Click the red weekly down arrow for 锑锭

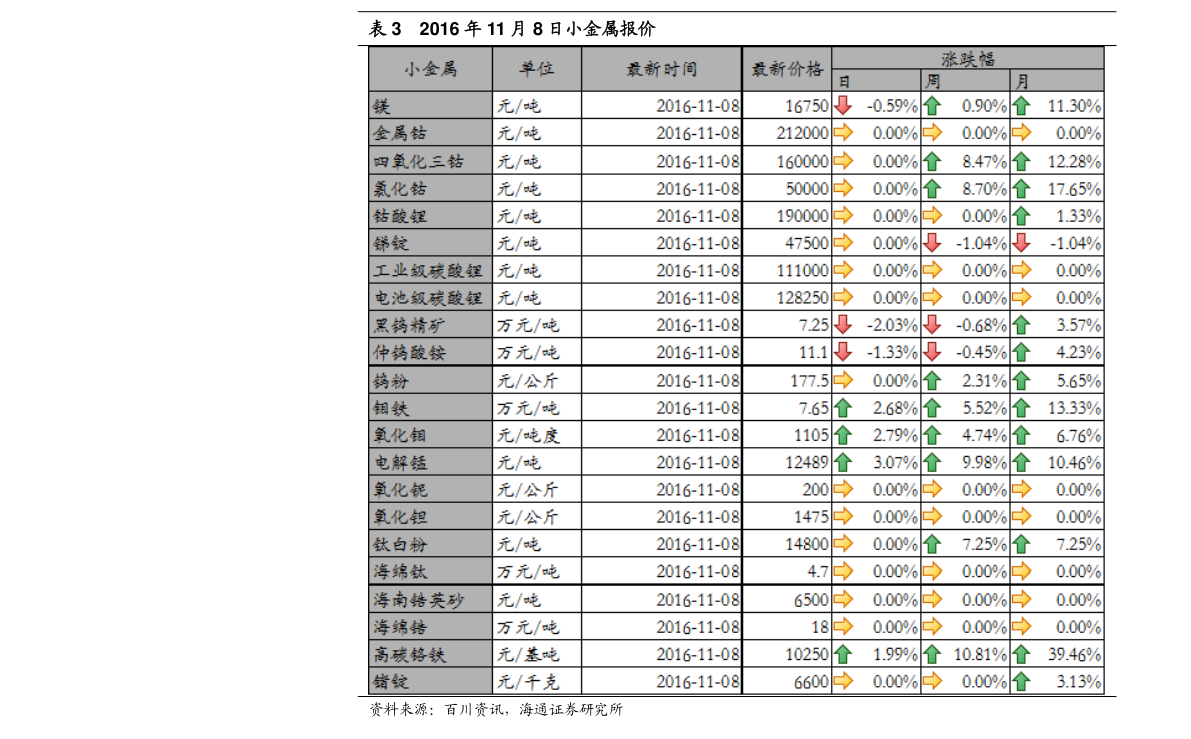point(932,243)
